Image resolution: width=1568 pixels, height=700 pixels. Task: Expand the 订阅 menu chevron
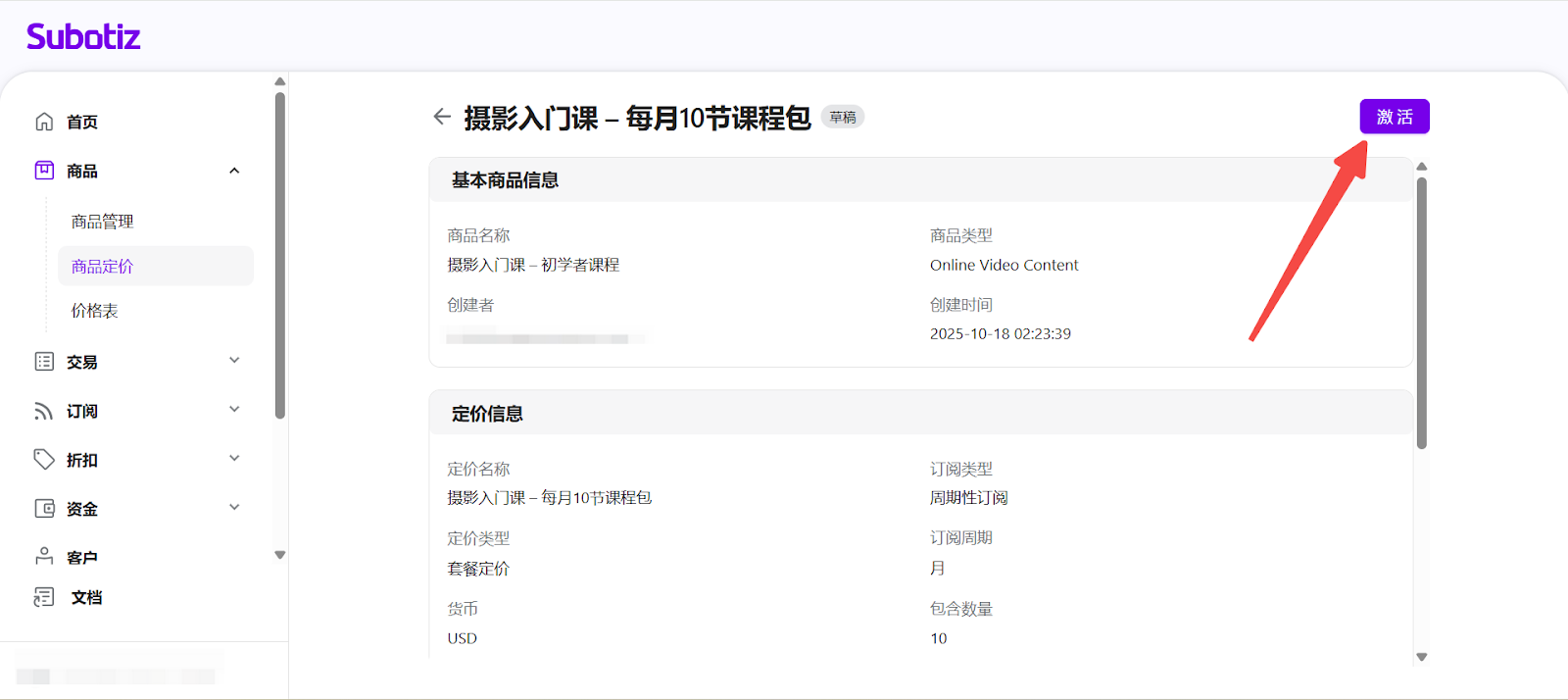tap(234, 410)
